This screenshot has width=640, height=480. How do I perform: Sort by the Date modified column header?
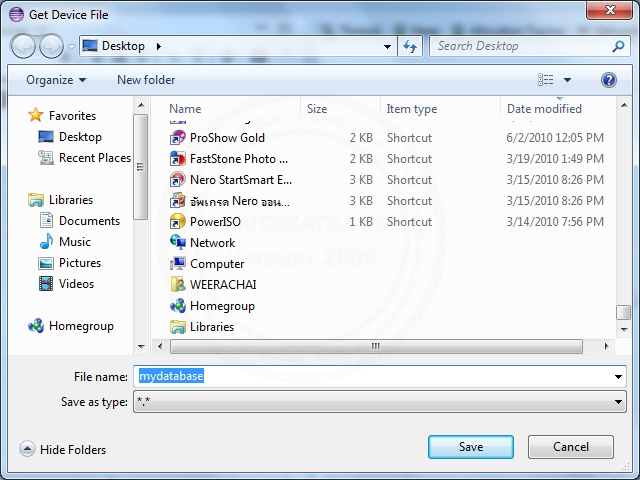544,109
